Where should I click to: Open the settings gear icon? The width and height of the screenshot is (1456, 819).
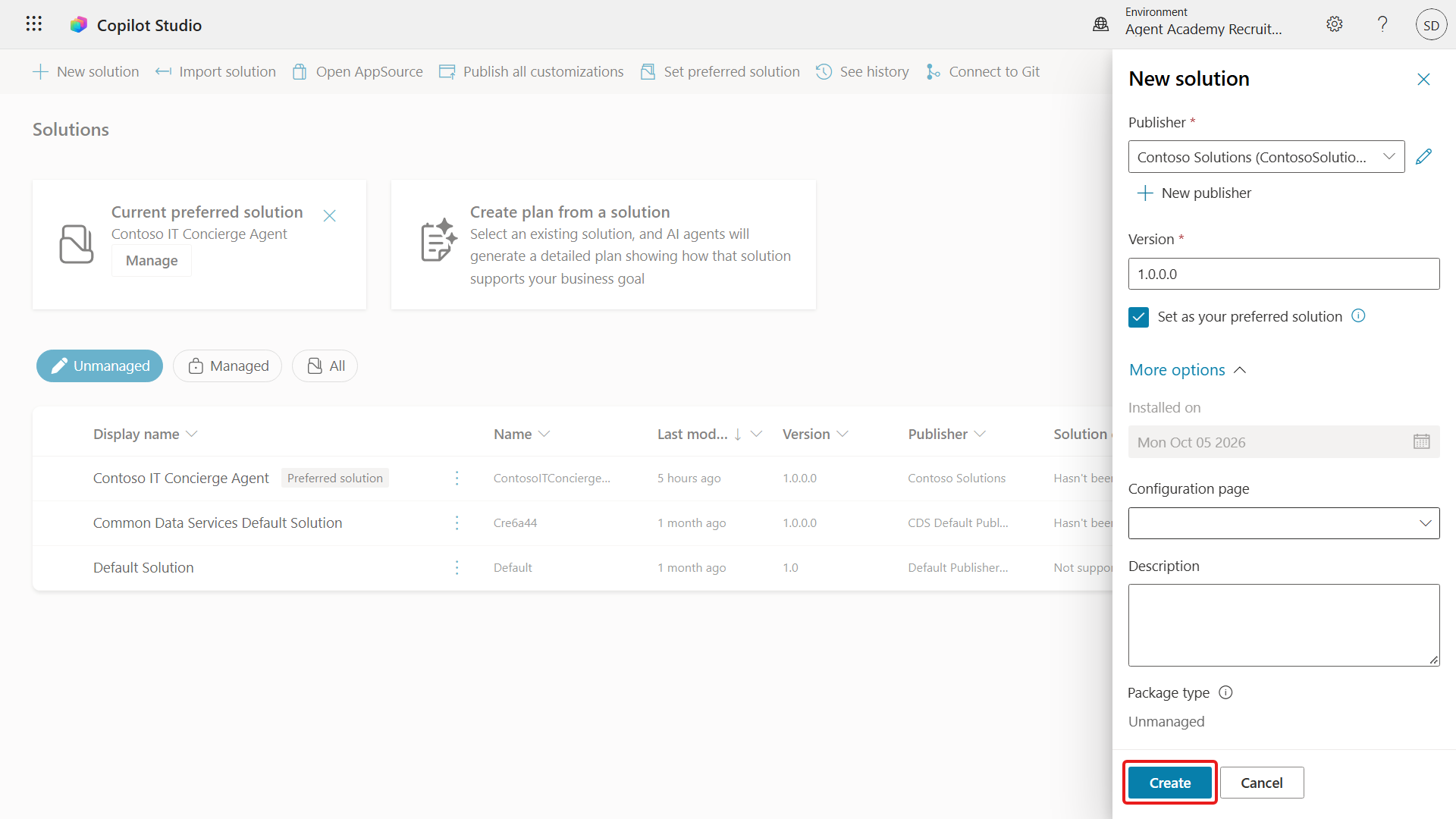[1335, 24]
